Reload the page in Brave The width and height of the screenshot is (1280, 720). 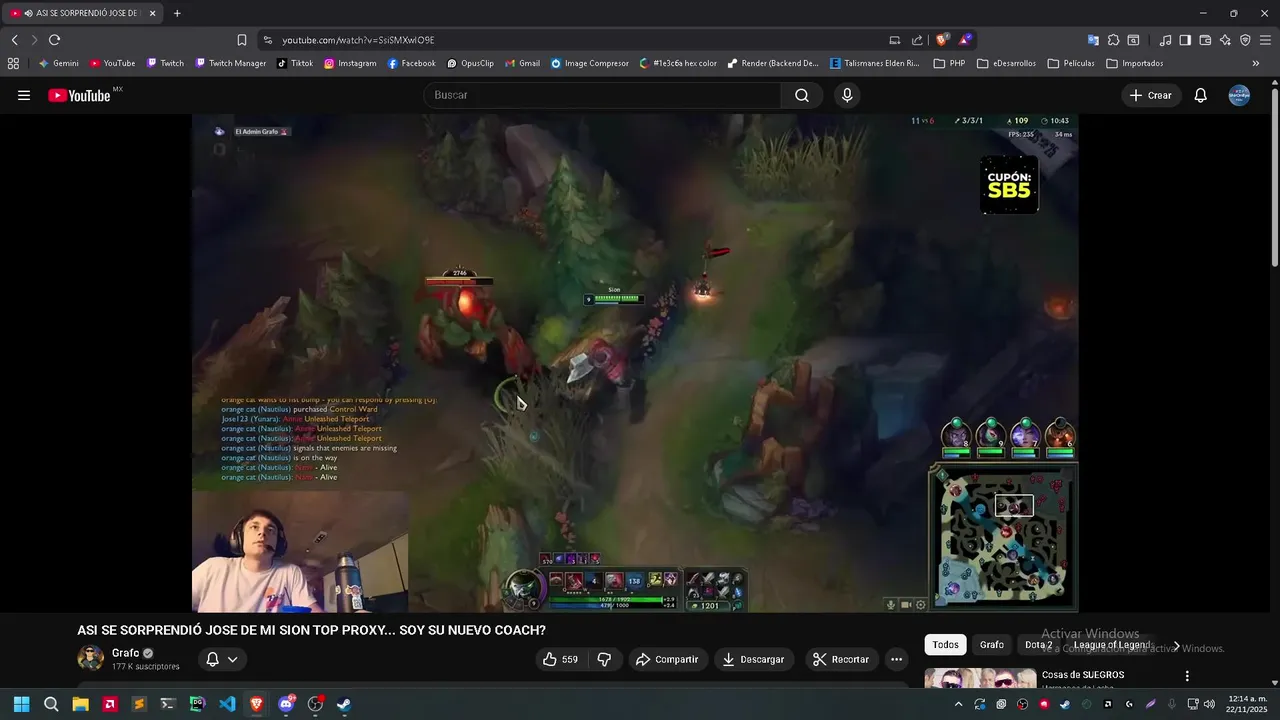pyautogui.click(x=54, y=40)
